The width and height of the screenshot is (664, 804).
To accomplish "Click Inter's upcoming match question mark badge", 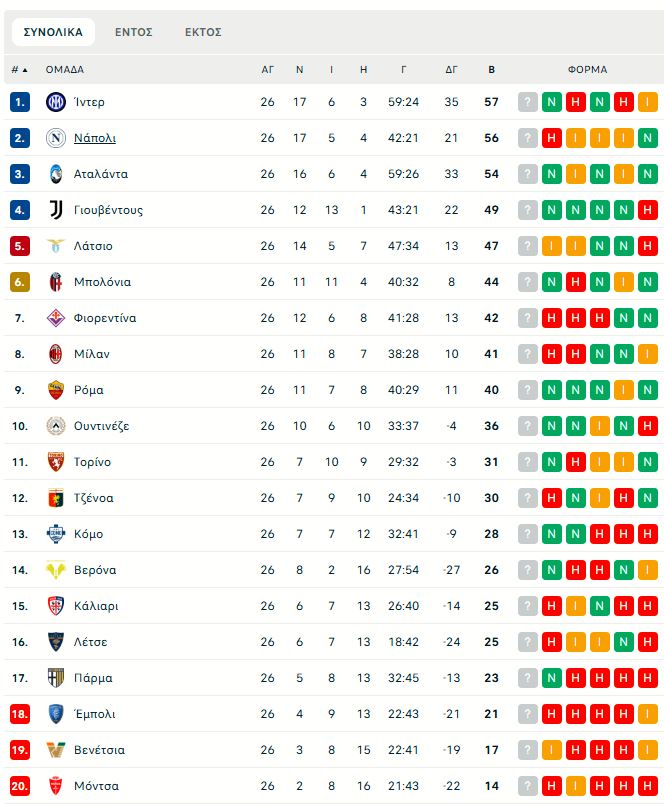I will 528,102.
